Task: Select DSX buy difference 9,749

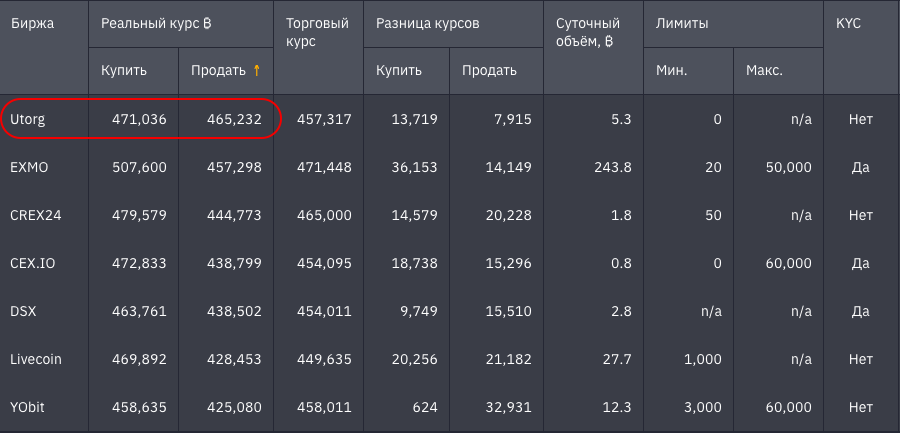Action: pos(418,311)
